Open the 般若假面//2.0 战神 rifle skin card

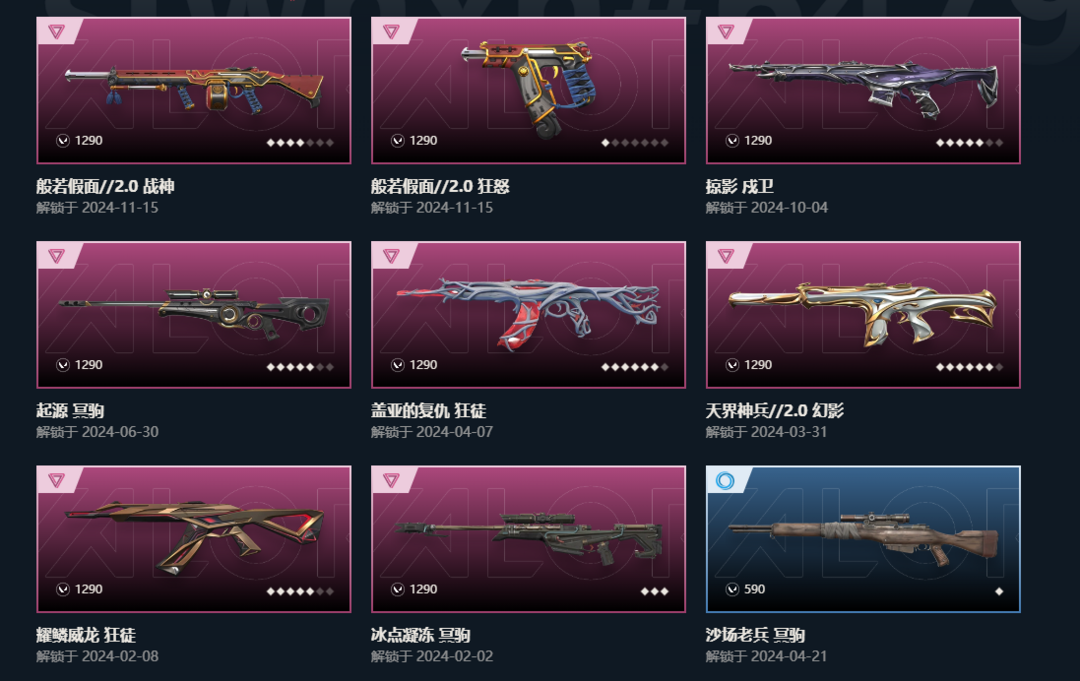pos(194,90)
